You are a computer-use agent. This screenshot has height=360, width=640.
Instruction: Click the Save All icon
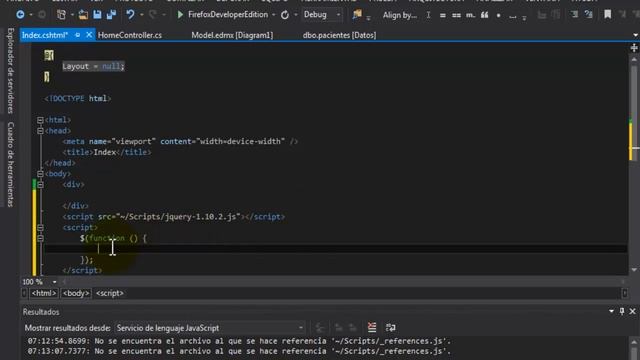tap(111, 15)
